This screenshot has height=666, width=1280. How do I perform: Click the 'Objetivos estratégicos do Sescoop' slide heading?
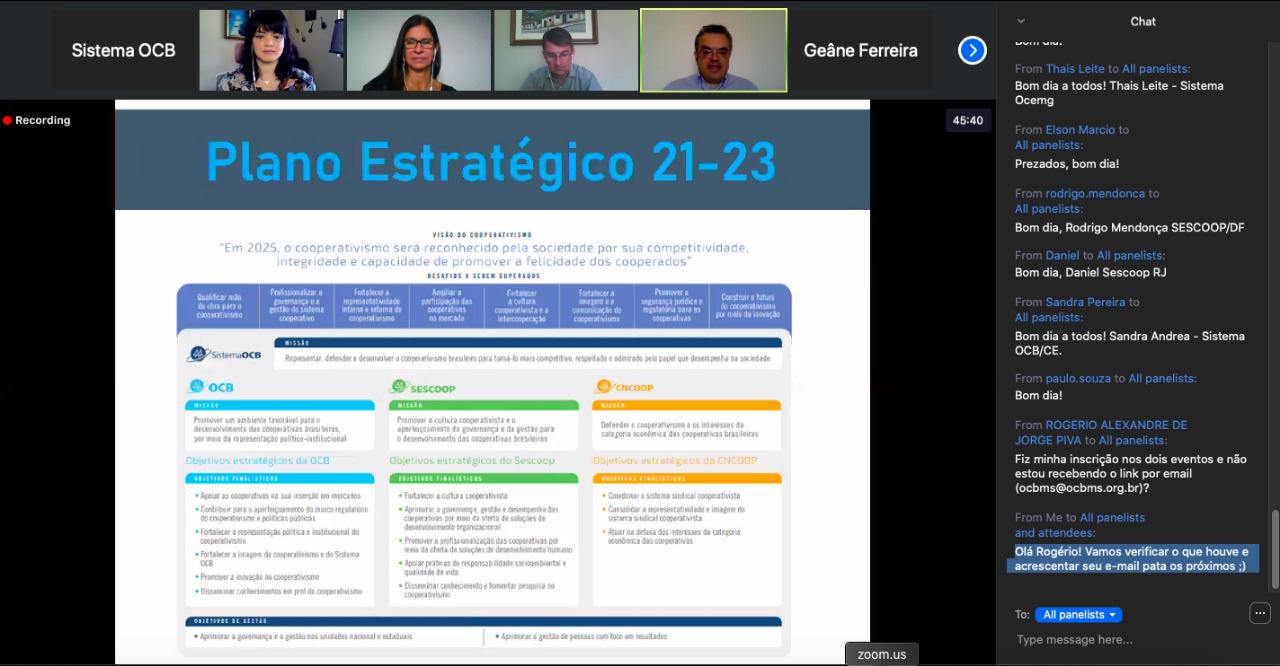coord(472,461)
